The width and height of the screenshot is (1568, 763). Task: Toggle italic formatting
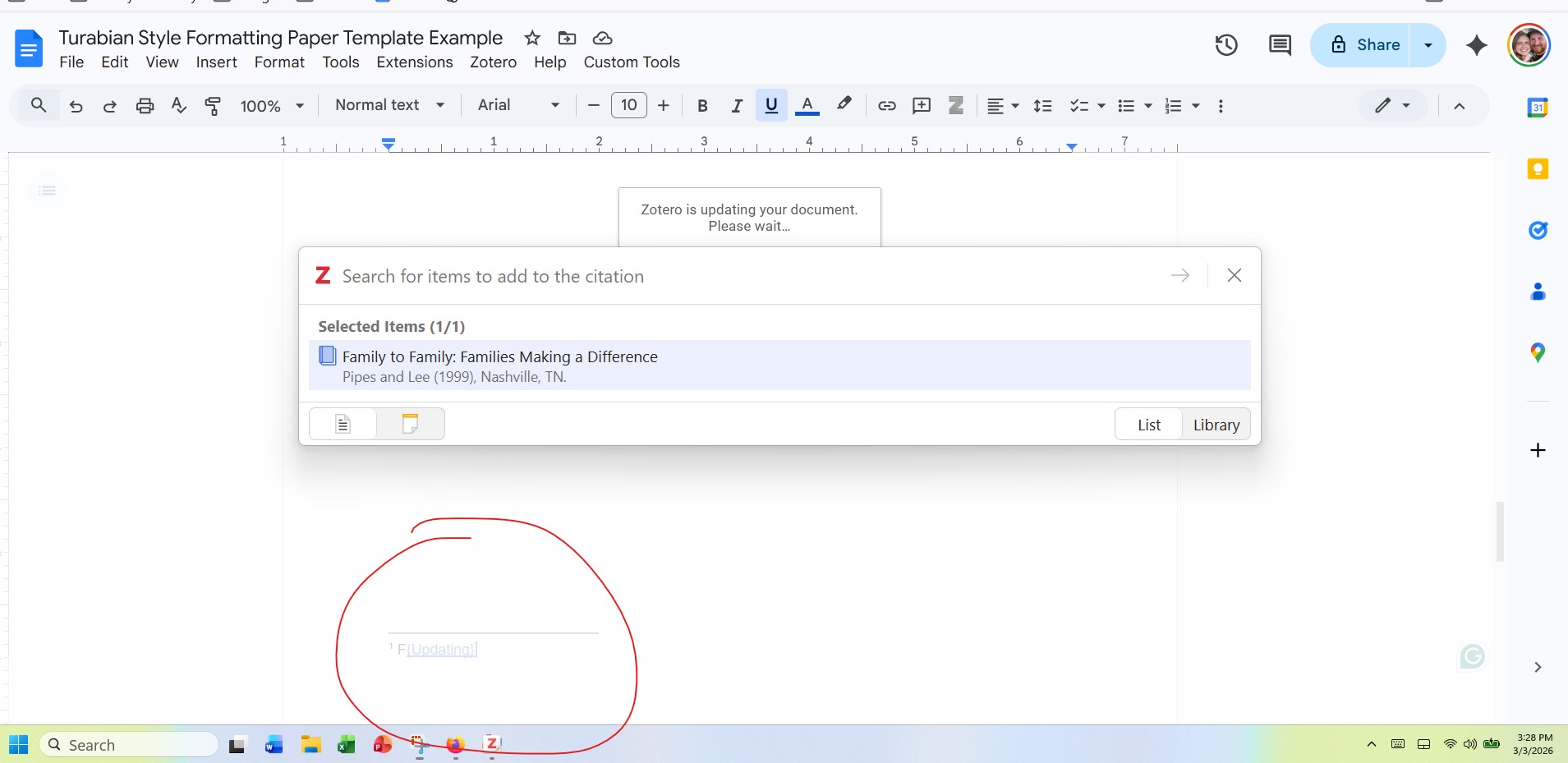point(737,106)
